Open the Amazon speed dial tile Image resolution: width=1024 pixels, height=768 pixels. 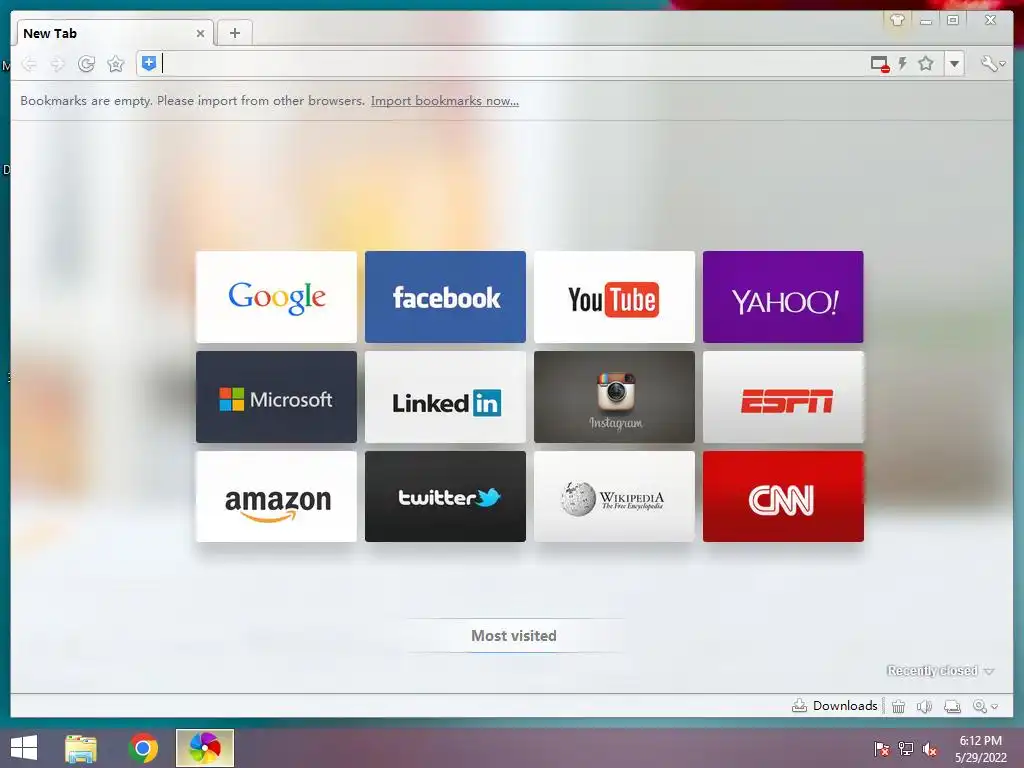(276, 496)
